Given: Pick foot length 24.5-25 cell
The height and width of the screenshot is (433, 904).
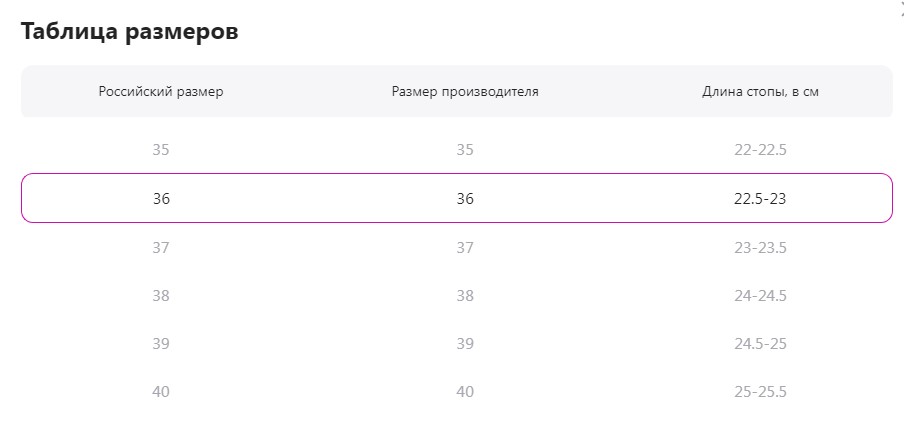Looking at the screenshot, I should [760, 343].
